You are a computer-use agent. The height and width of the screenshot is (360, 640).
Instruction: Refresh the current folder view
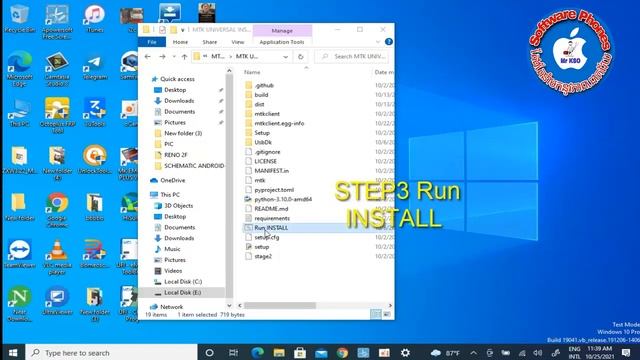[301, 57]
